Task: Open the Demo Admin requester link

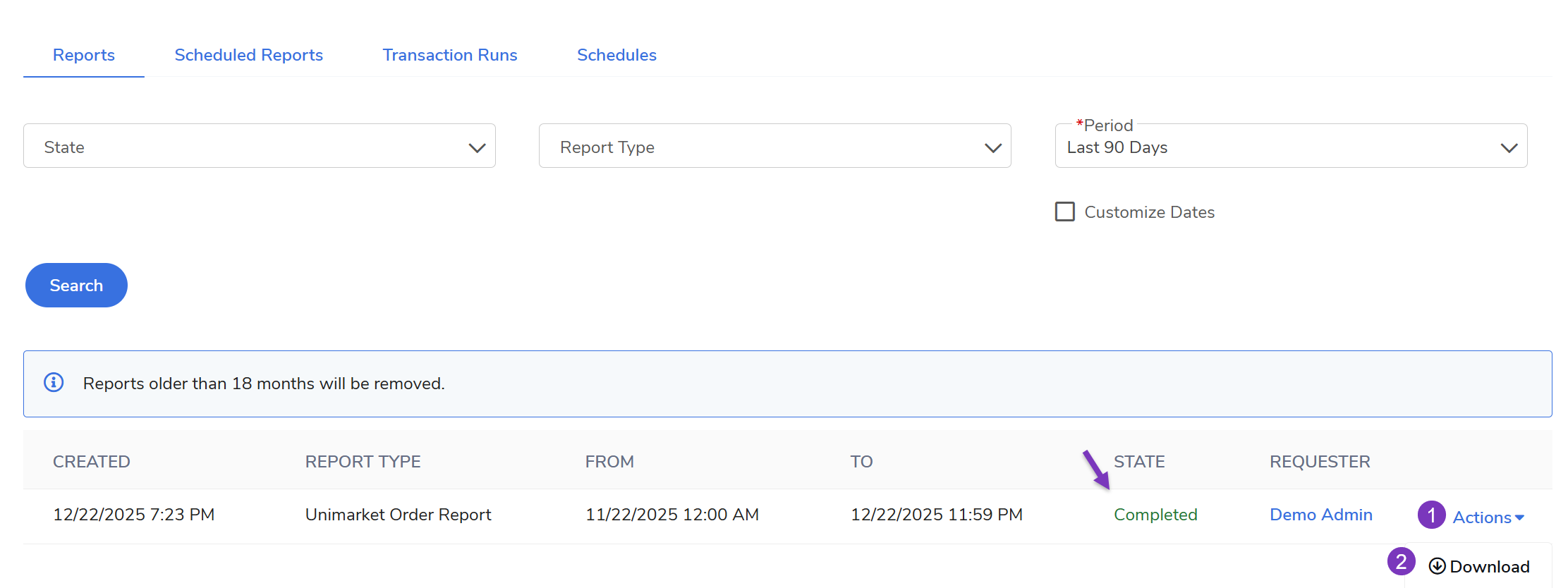Action: pos(1320,515)
